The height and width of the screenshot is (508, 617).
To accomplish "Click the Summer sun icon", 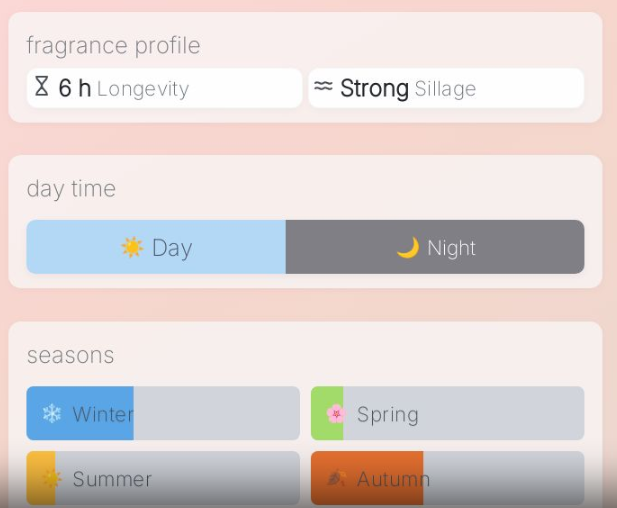I will pyautogui.click(x=51, y=479).
